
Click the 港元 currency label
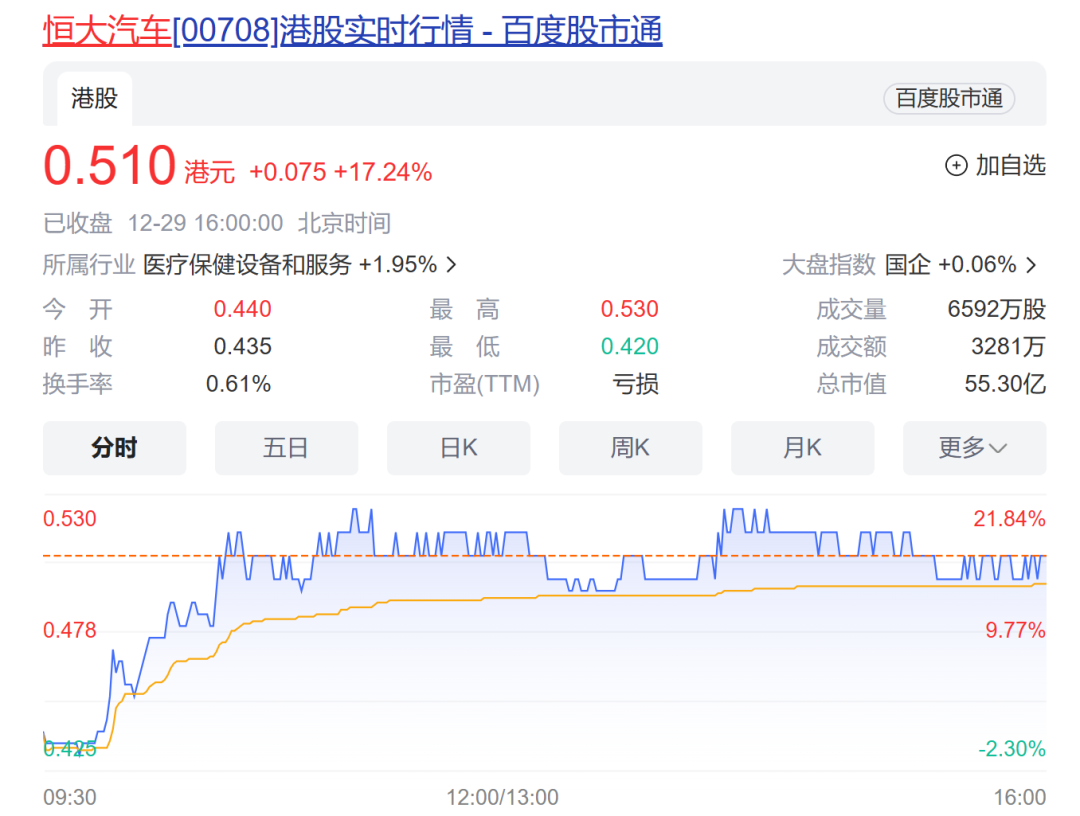tap(209, 172)
